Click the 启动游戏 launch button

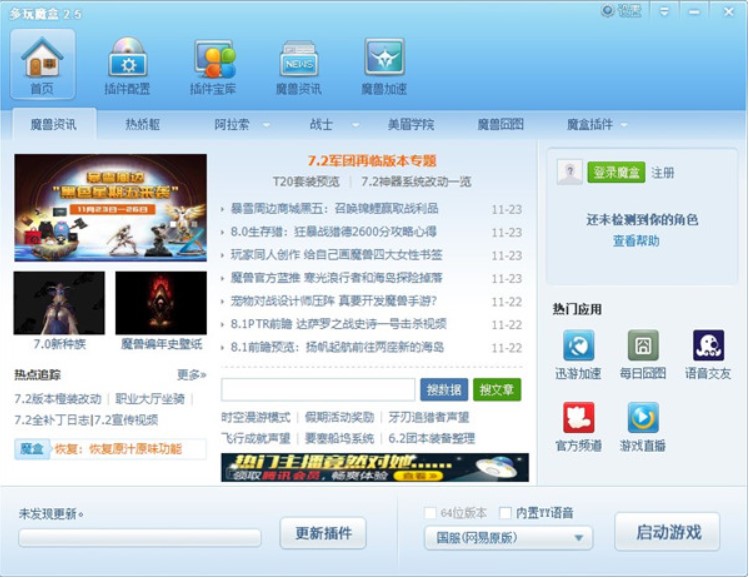click(667, 532)
